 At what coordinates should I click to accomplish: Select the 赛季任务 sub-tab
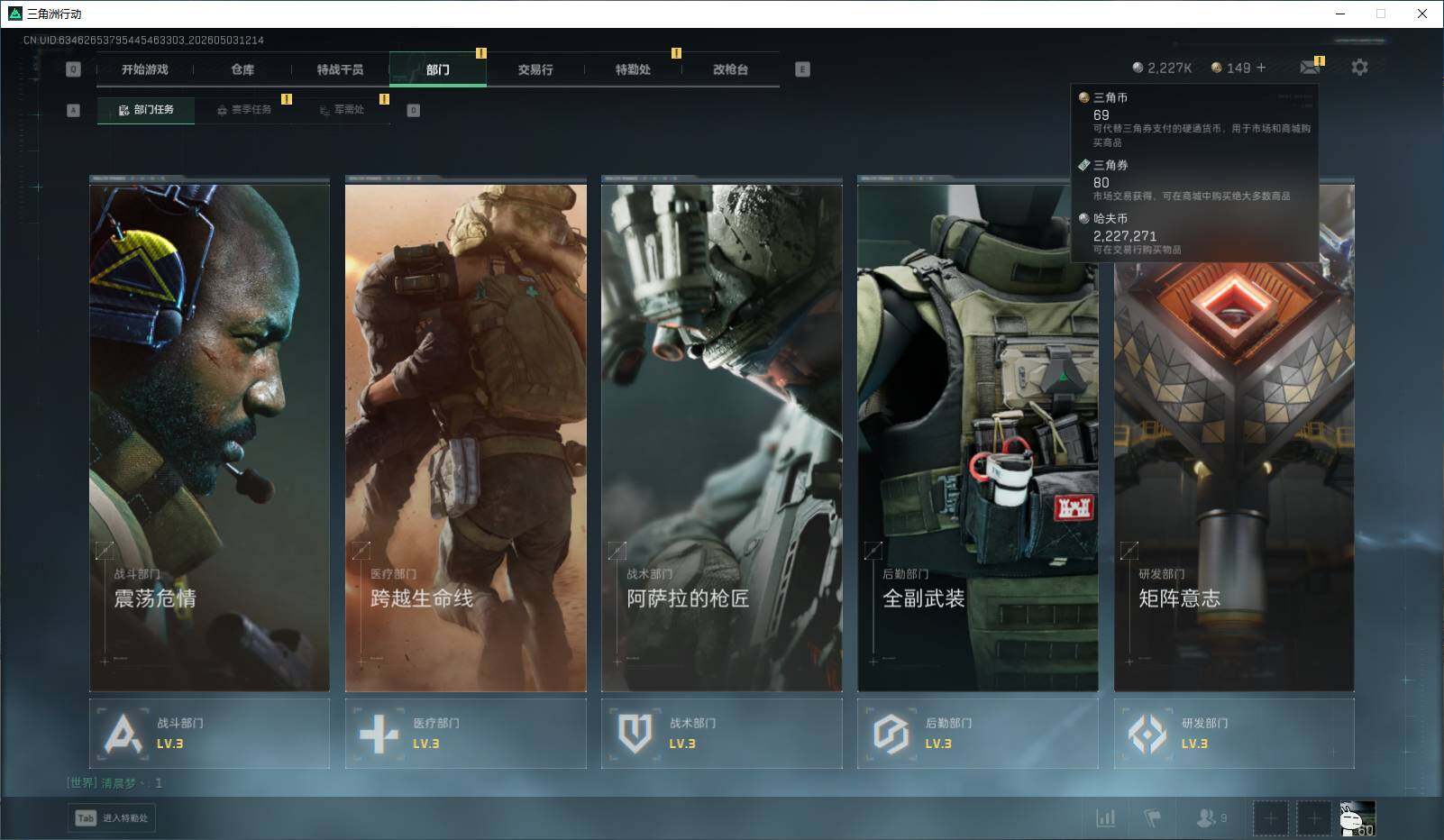[243, 110]
